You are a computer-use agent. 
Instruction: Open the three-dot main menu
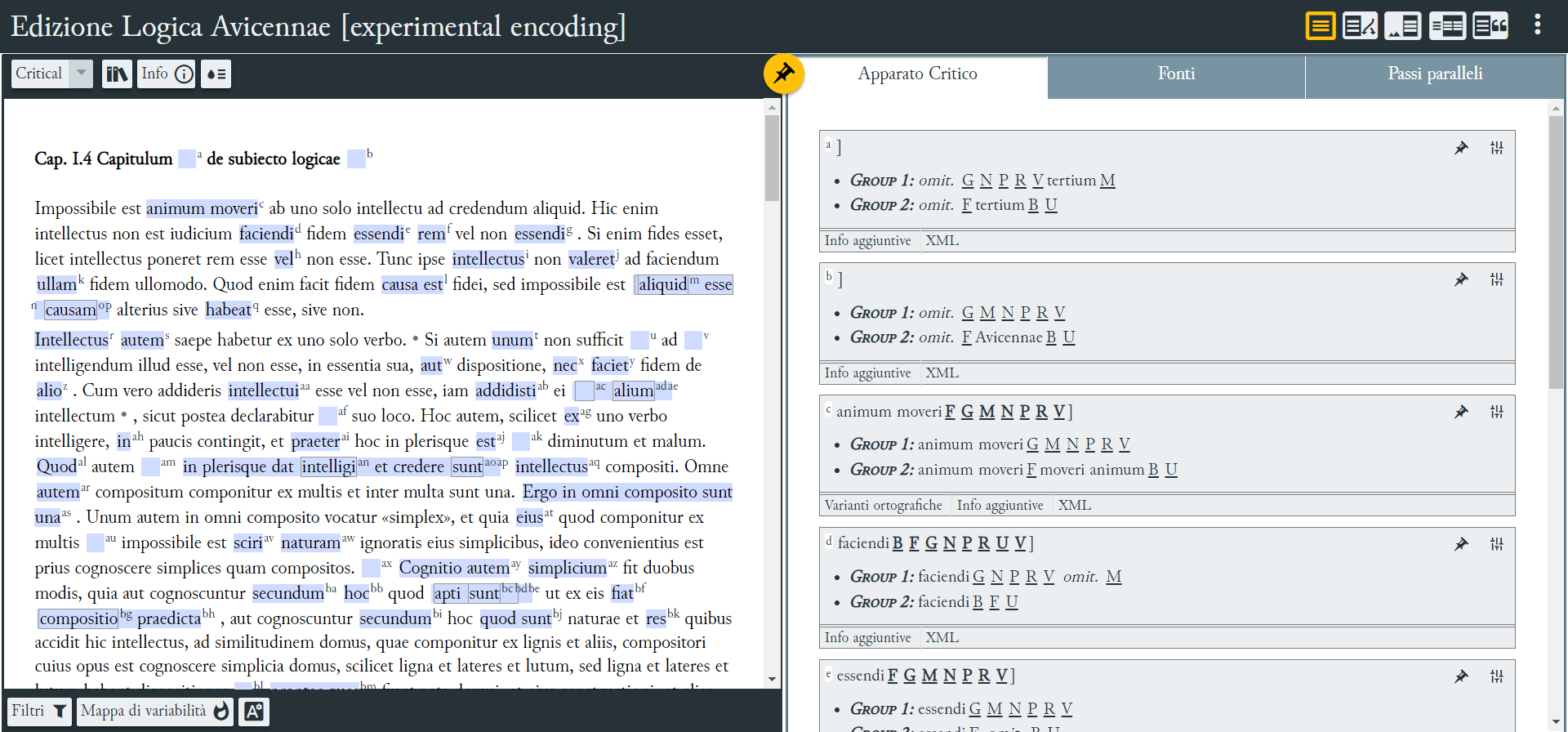1537,25
